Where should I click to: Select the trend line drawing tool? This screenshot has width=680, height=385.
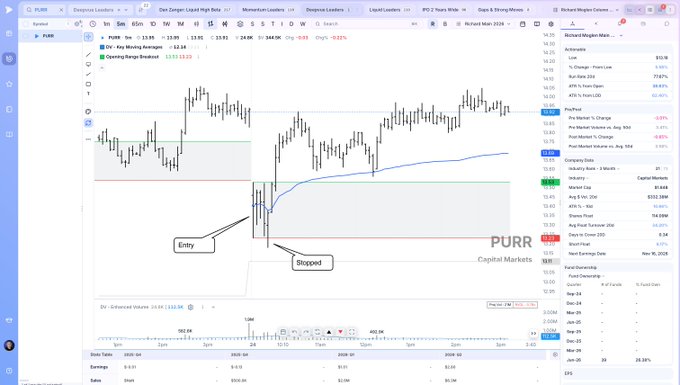[x=88, y=55]
